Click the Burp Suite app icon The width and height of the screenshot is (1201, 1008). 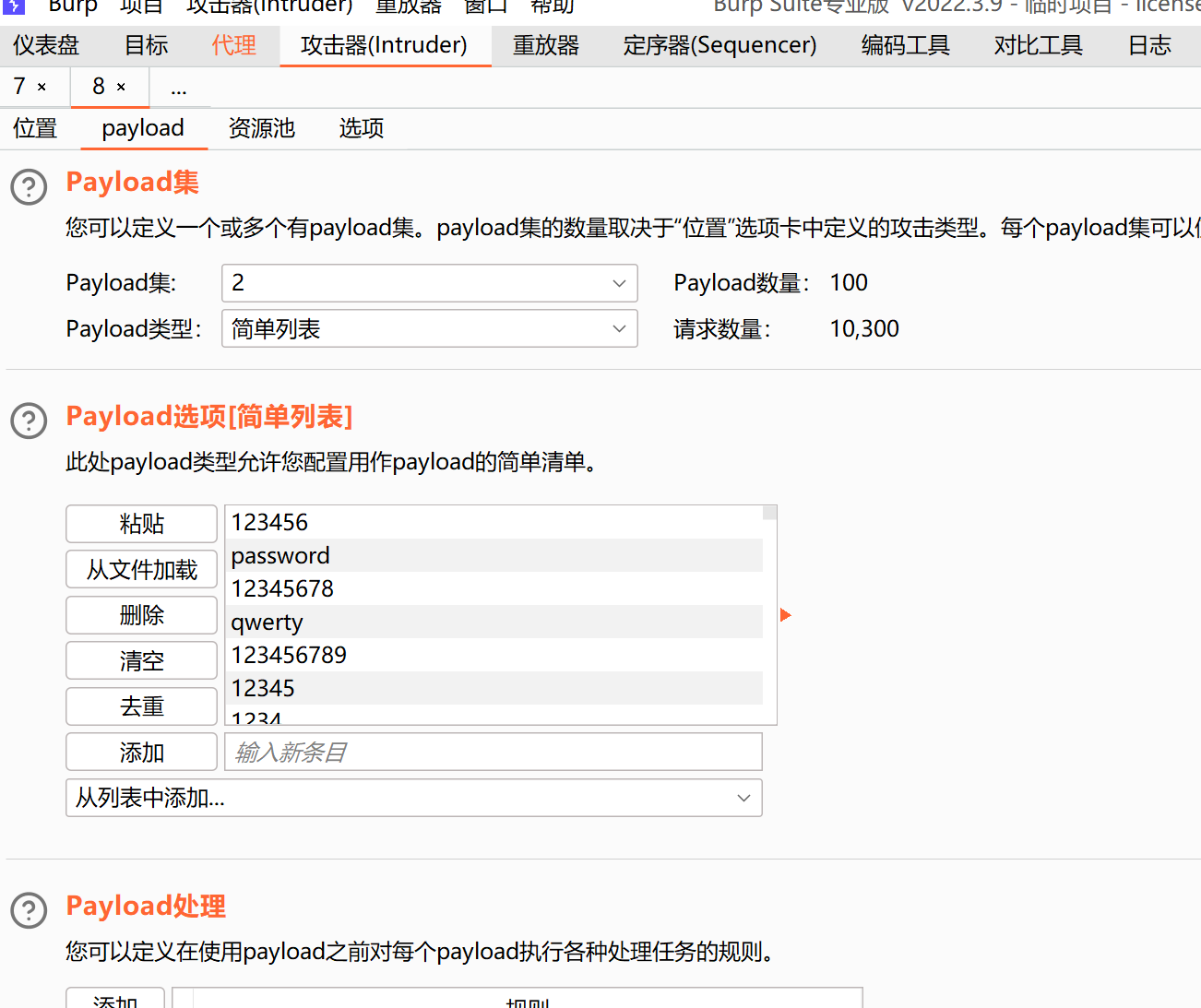point(14,6)
